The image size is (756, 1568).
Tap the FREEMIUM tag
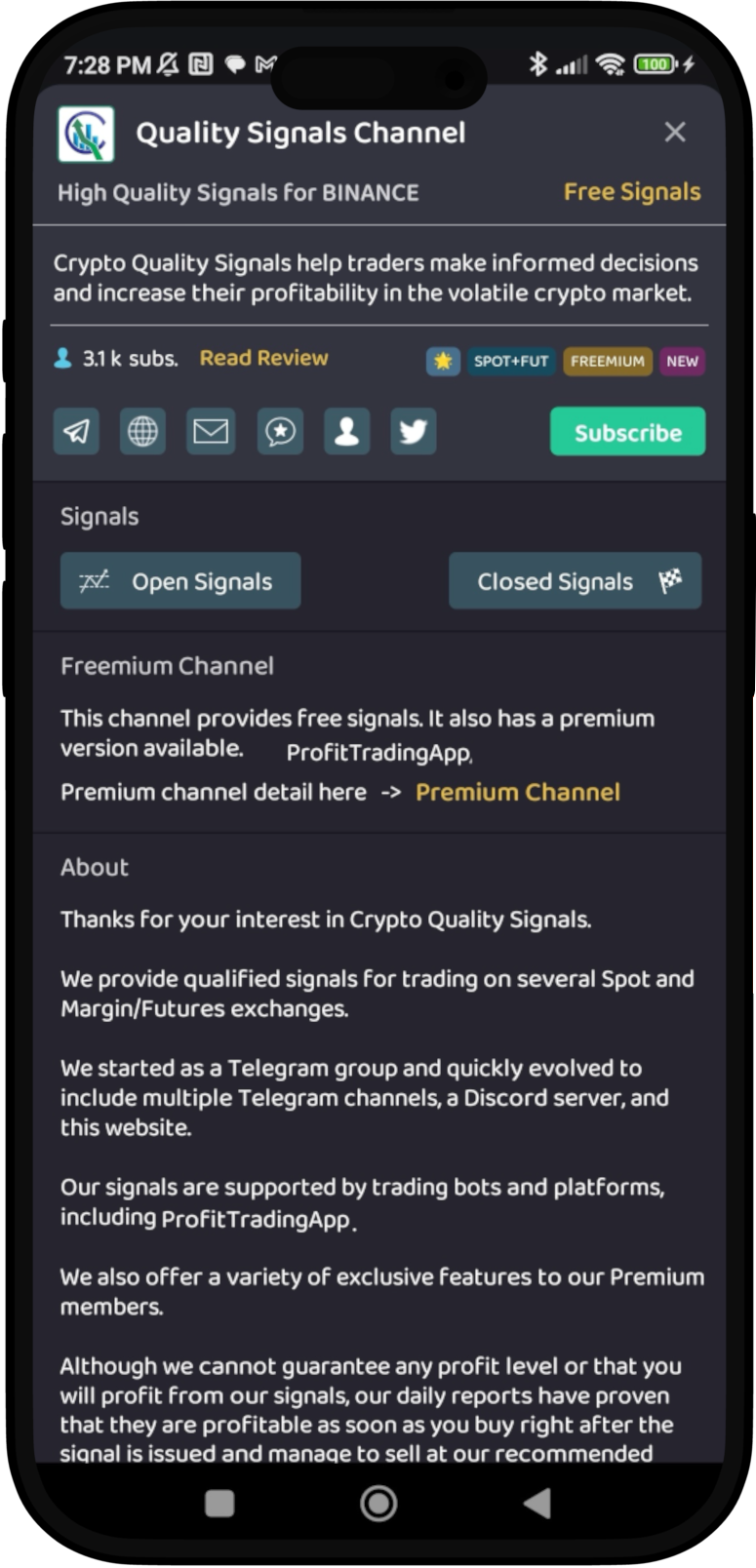[x=607, y=361]
